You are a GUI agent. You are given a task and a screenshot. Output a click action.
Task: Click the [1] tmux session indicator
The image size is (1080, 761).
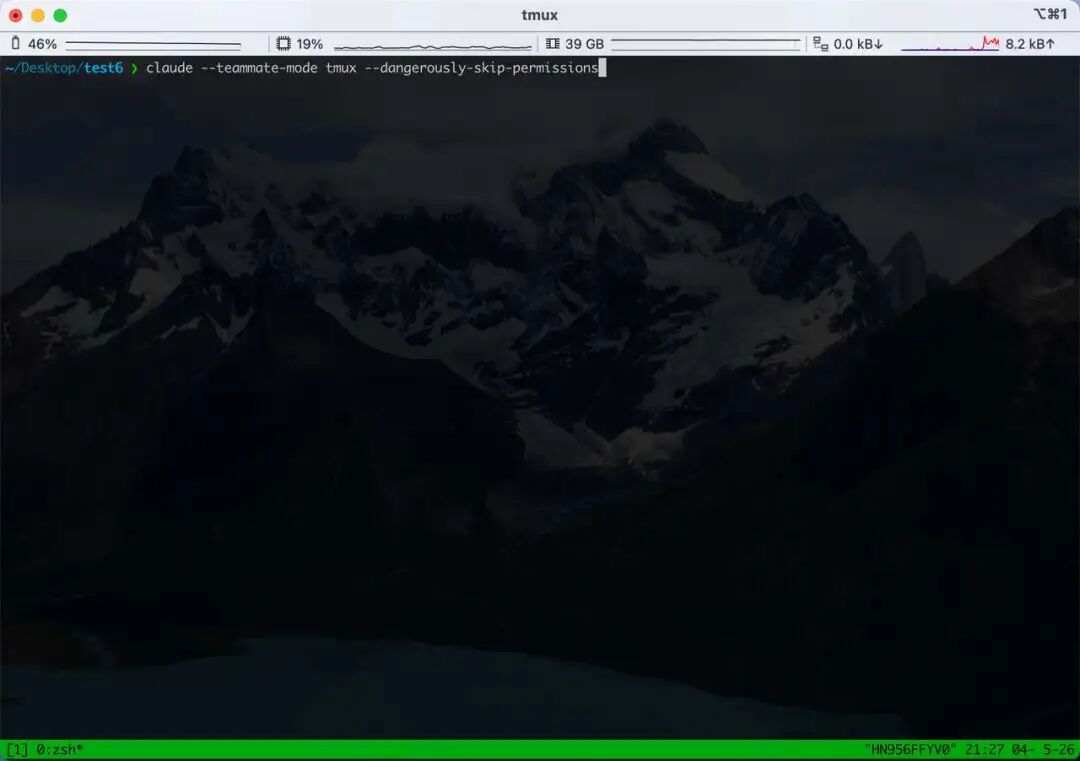click(17, 749)
